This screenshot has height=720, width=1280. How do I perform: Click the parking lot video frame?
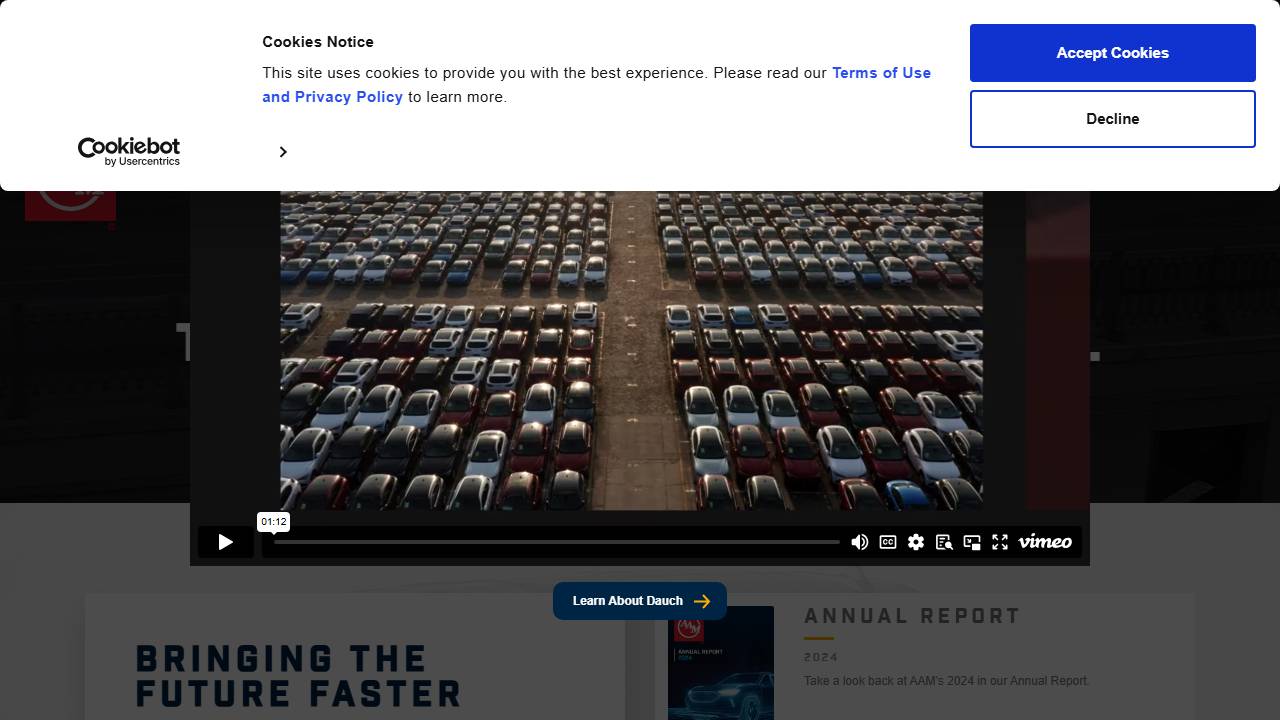pos(630,350)
